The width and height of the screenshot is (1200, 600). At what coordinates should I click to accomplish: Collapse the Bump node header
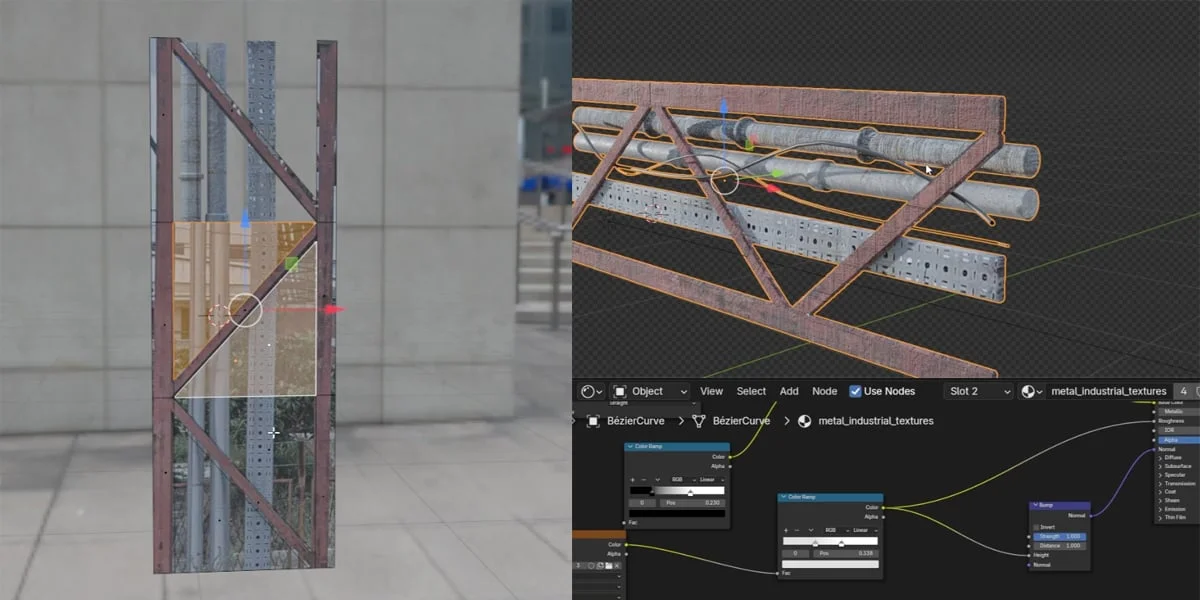(1035, 504)
